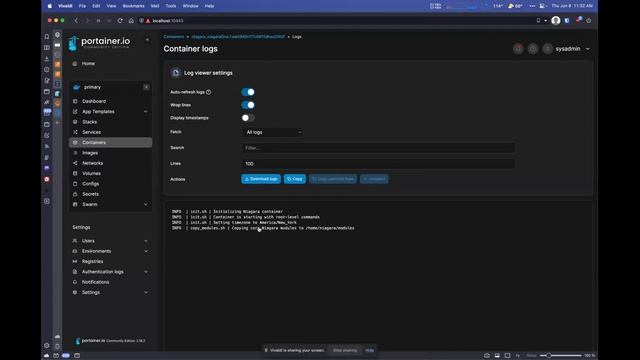
Task: Open the Home page in Portainer sidebar
Action: click(88, 64)
